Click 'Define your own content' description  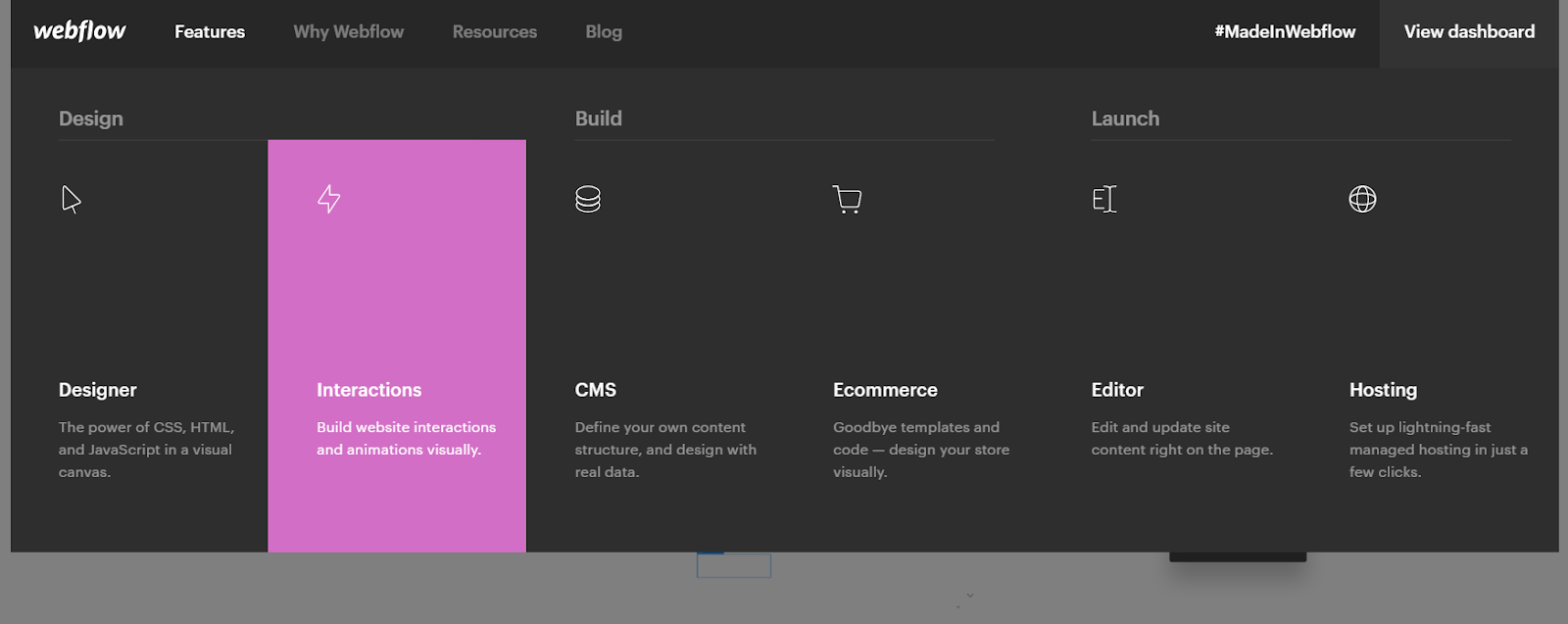coord(665,450)
